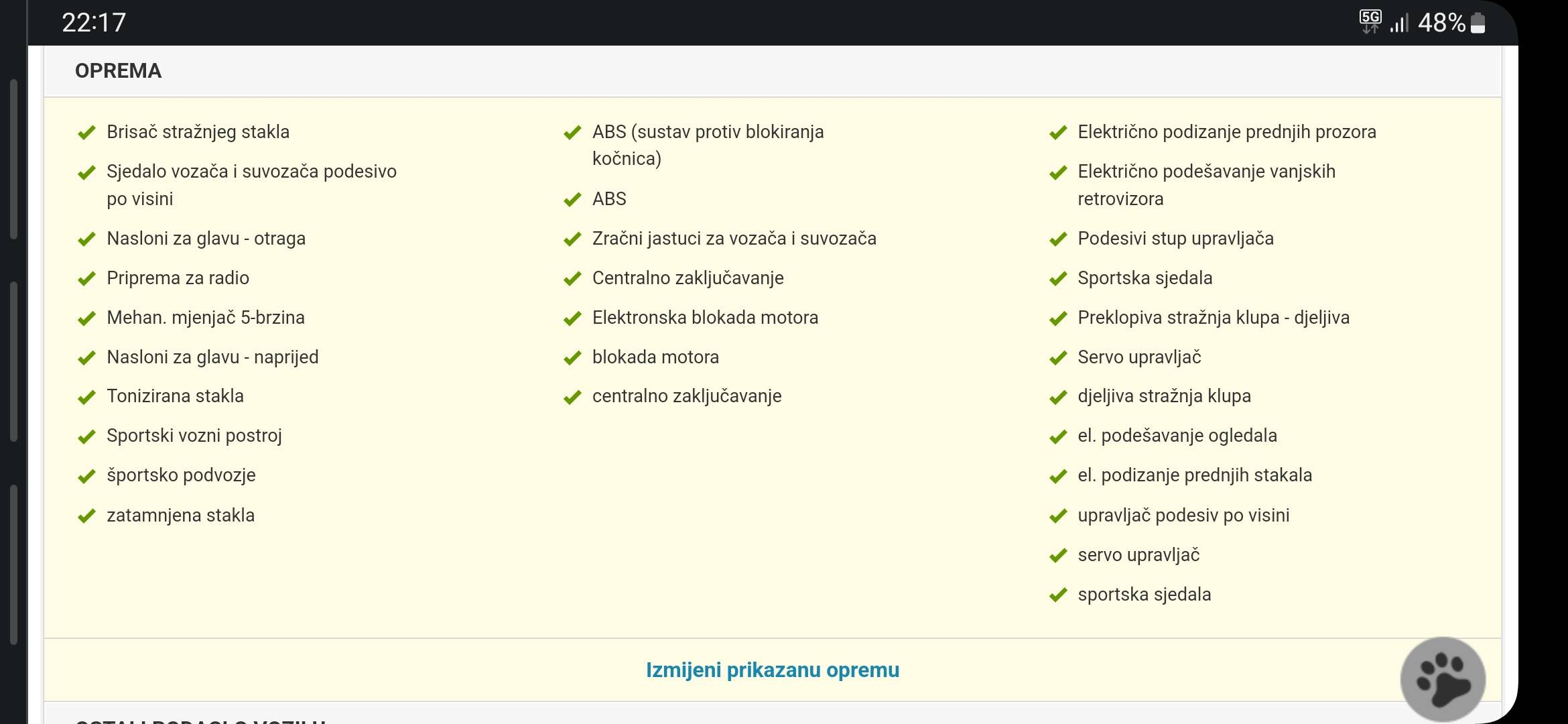The height and width of the screenshot is (724, 1568).
Task: Tap checkmark next to Sportska sjedala
Action: 1058,279
